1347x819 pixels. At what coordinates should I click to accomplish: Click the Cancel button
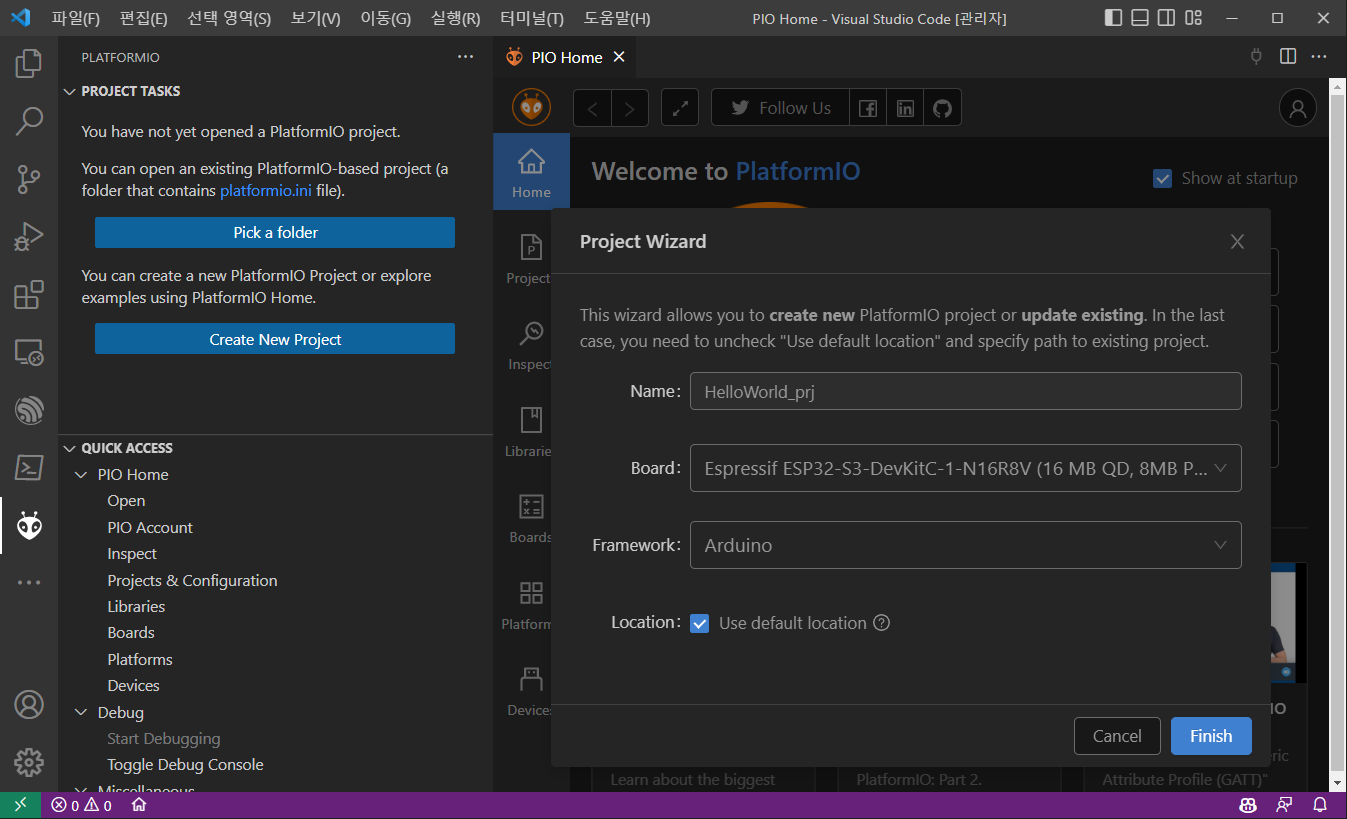click(x=1117, y=736)
